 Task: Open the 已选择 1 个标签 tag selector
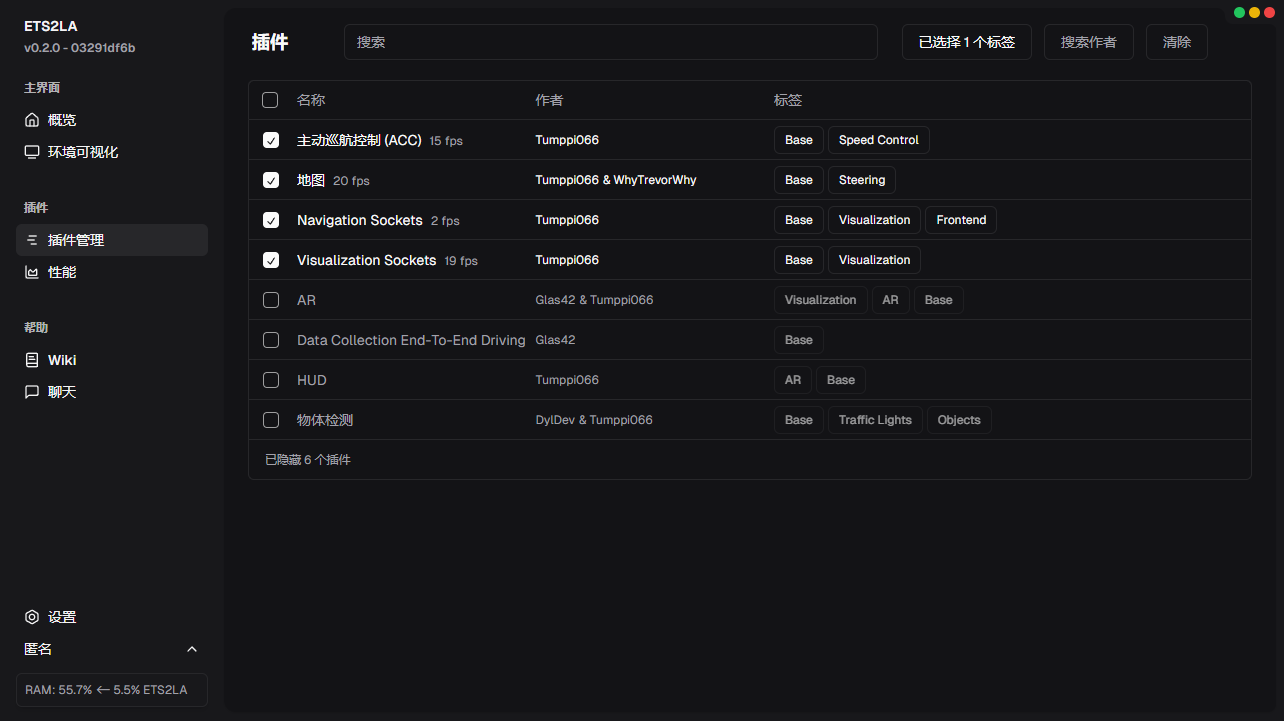tap(967, 42)
